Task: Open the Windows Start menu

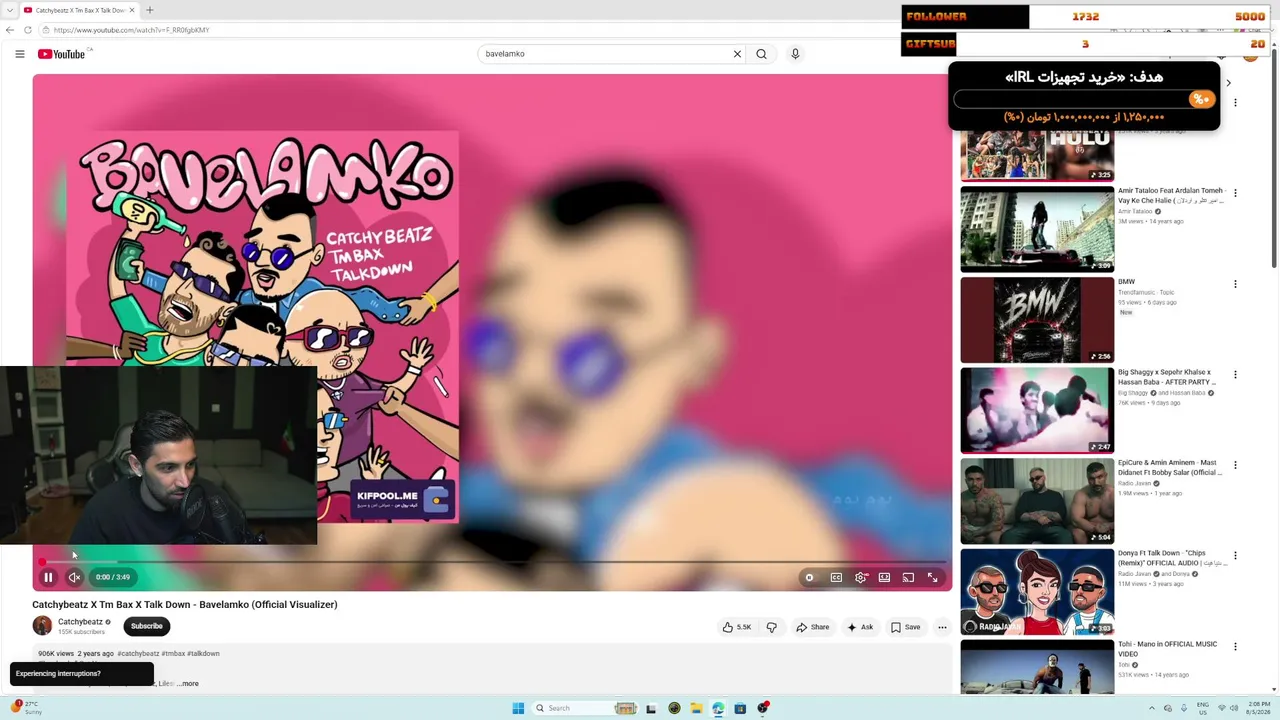Action: click(x=518, y=708)
